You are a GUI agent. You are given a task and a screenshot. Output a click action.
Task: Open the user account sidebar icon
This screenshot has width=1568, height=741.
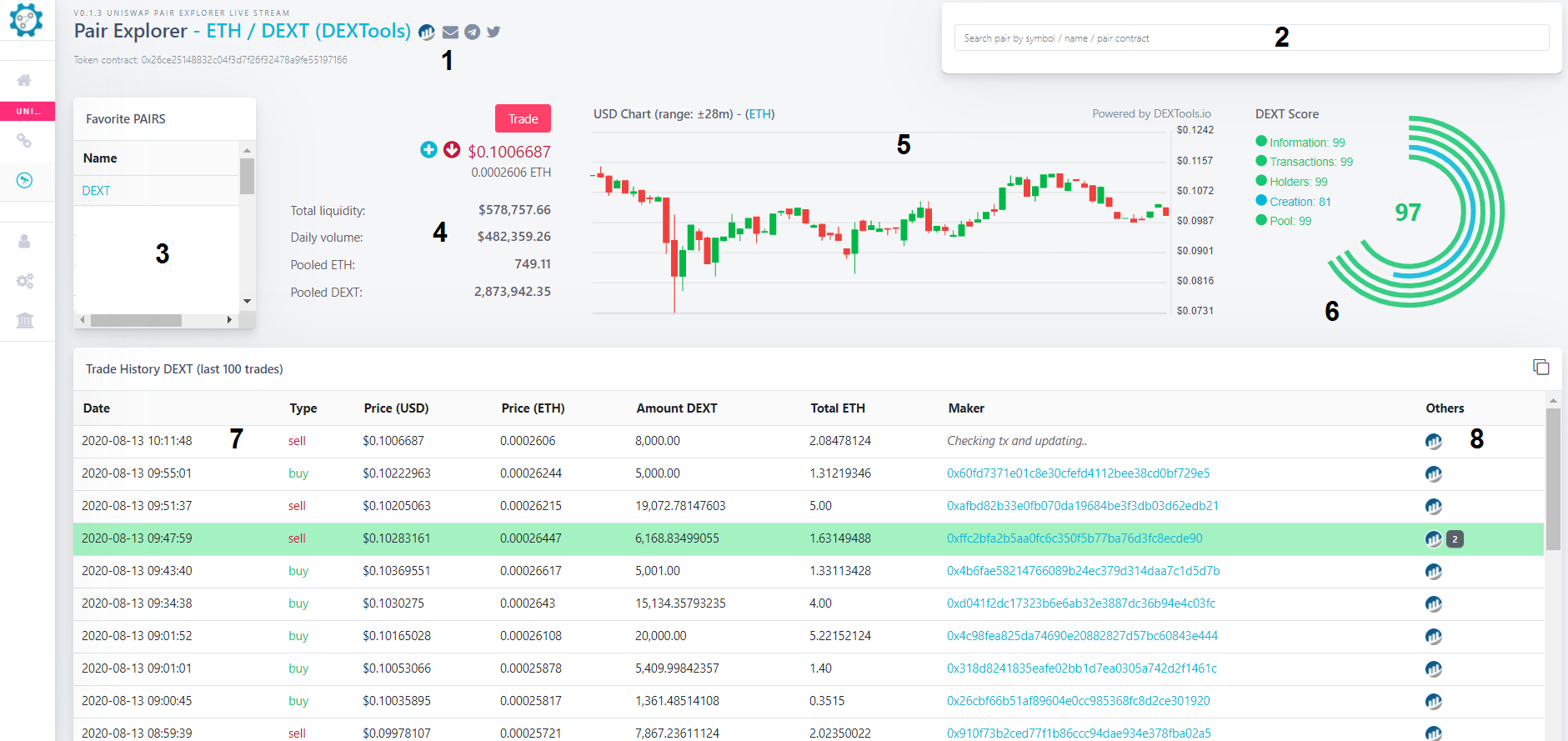point(25,241)
